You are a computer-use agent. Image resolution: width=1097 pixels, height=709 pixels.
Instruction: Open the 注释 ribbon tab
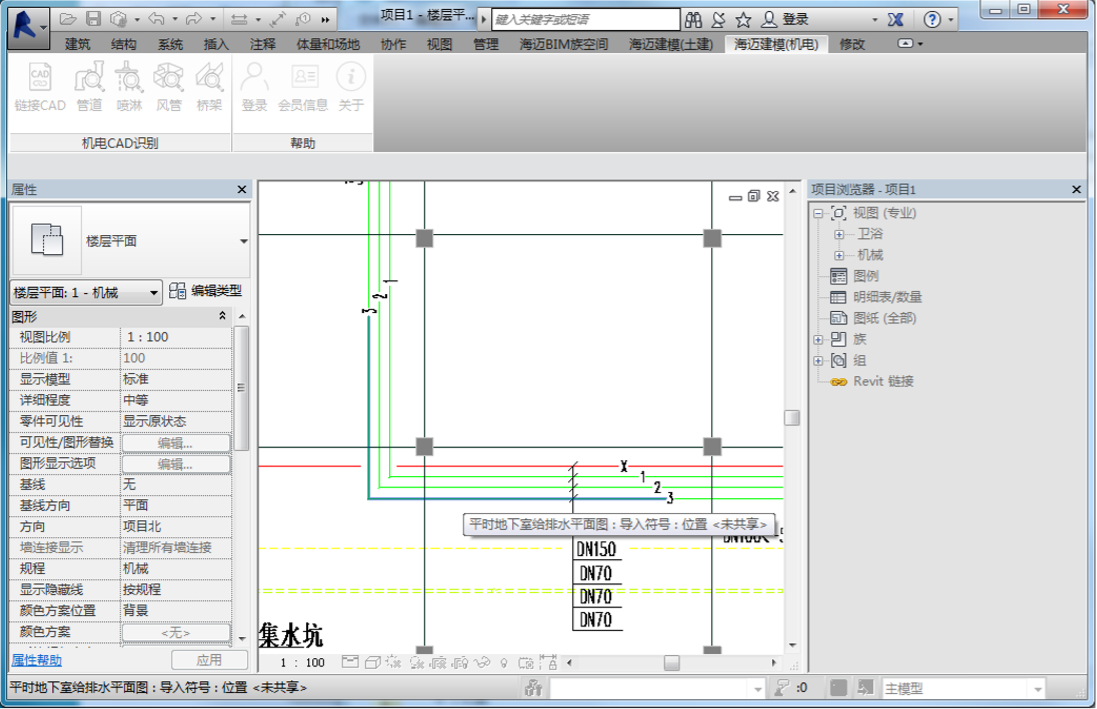pyautogui.click(x=263, y=44)
